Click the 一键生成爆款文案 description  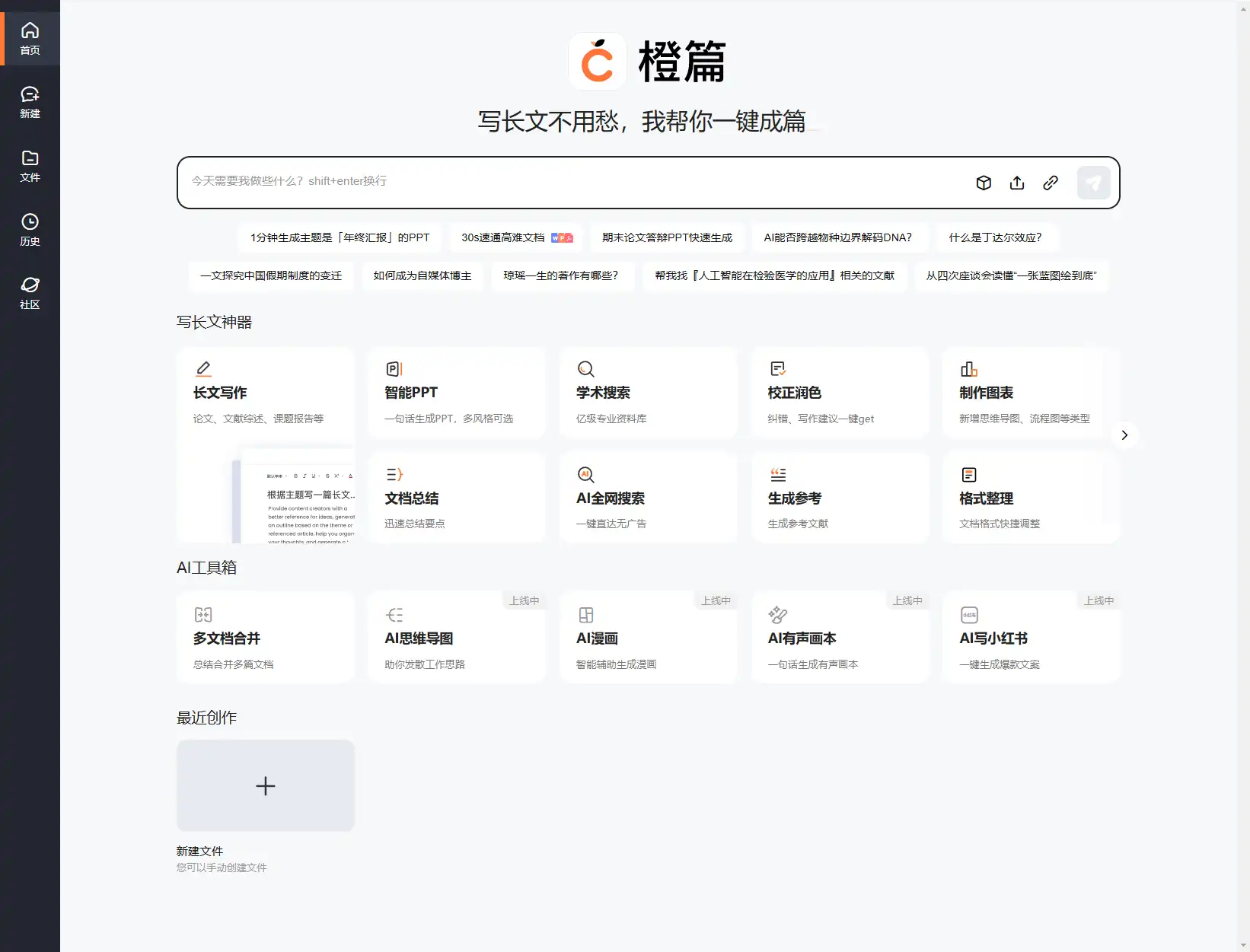point(1000,664)
